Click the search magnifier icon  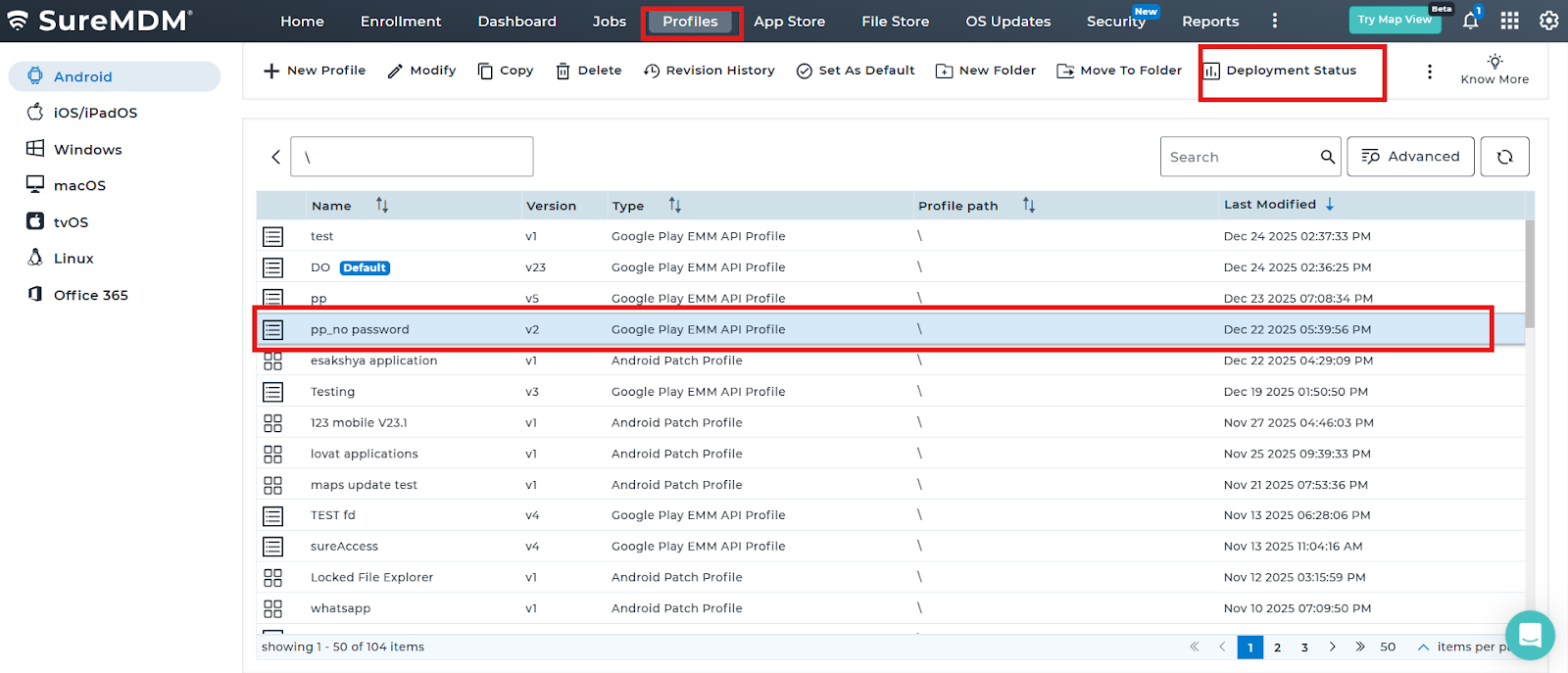click(x=1327, y=157)
